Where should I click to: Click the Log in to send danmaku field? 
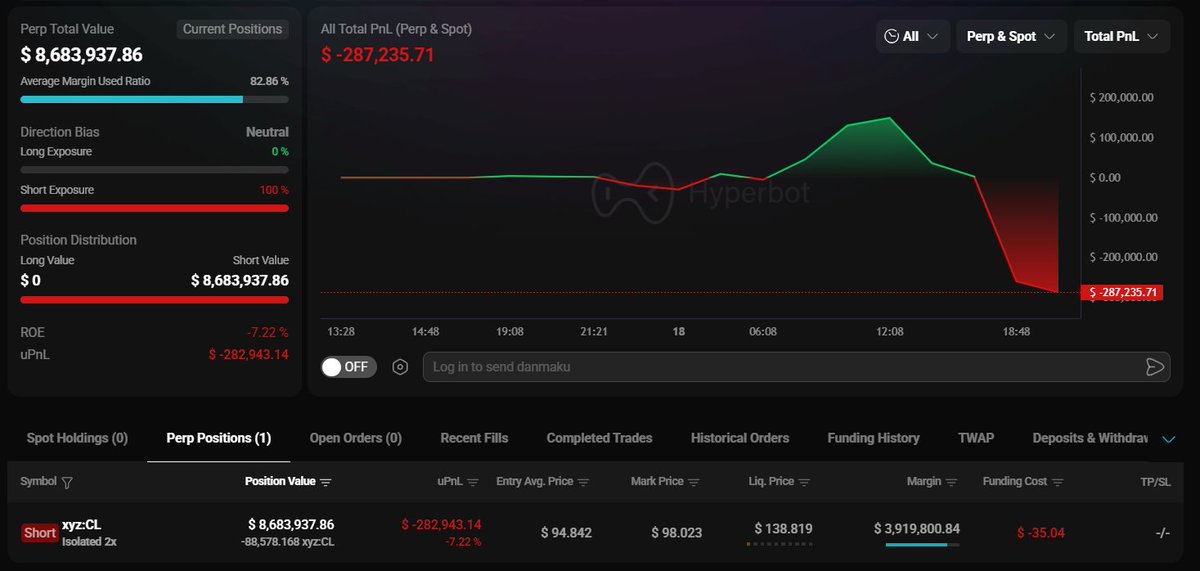(x=796, y=367)
